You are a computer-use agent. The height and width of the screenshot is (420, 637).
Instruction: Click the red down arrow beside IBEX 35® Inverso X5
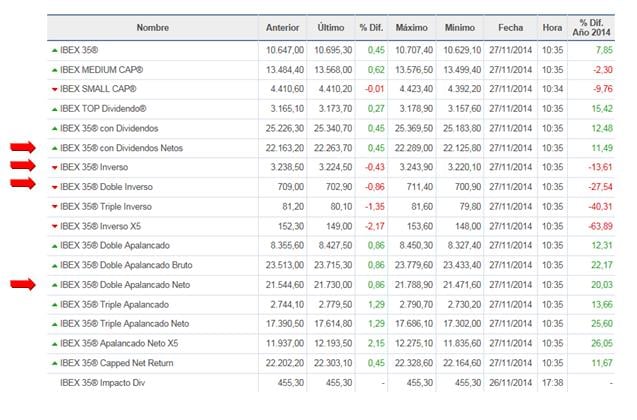55,226
